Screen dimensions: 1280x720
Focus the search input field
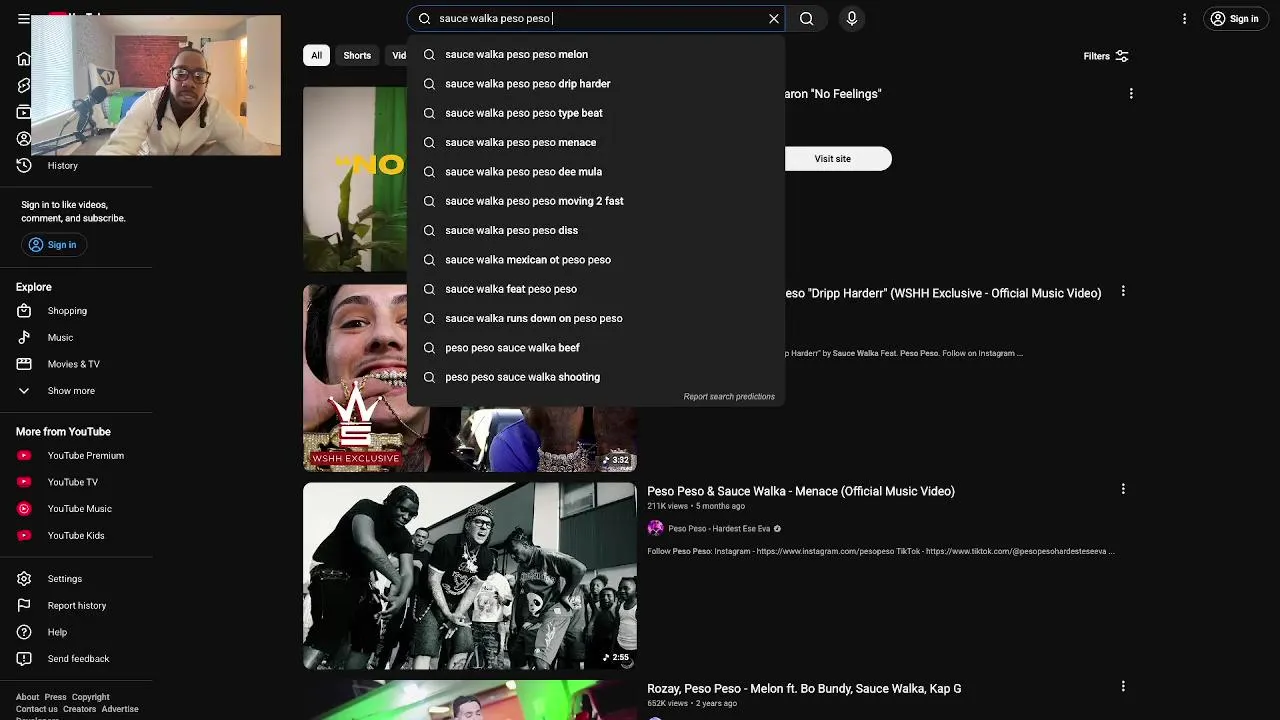pyautogui.click(x=595, y=18)
